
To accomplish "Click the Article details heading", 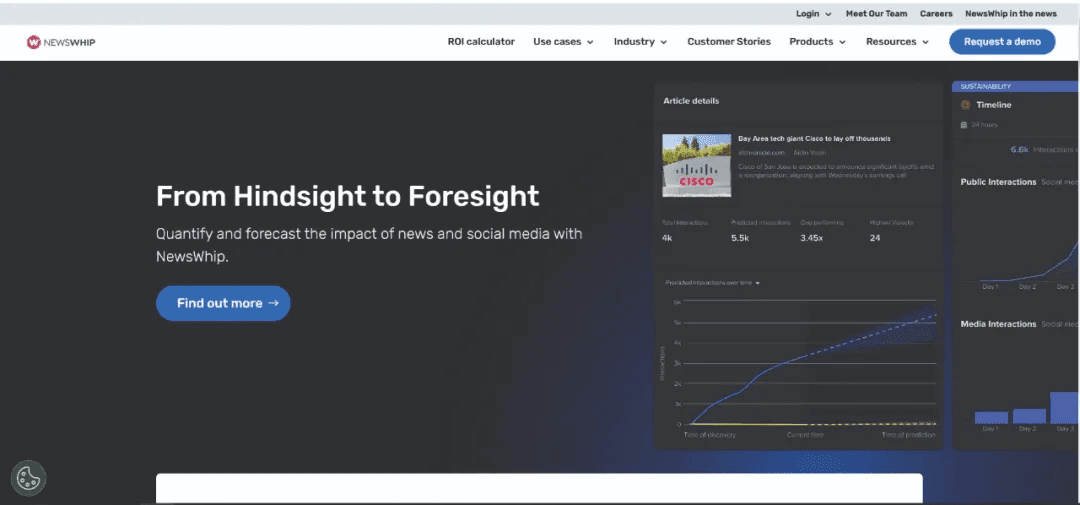I will (x=691, y=101).
